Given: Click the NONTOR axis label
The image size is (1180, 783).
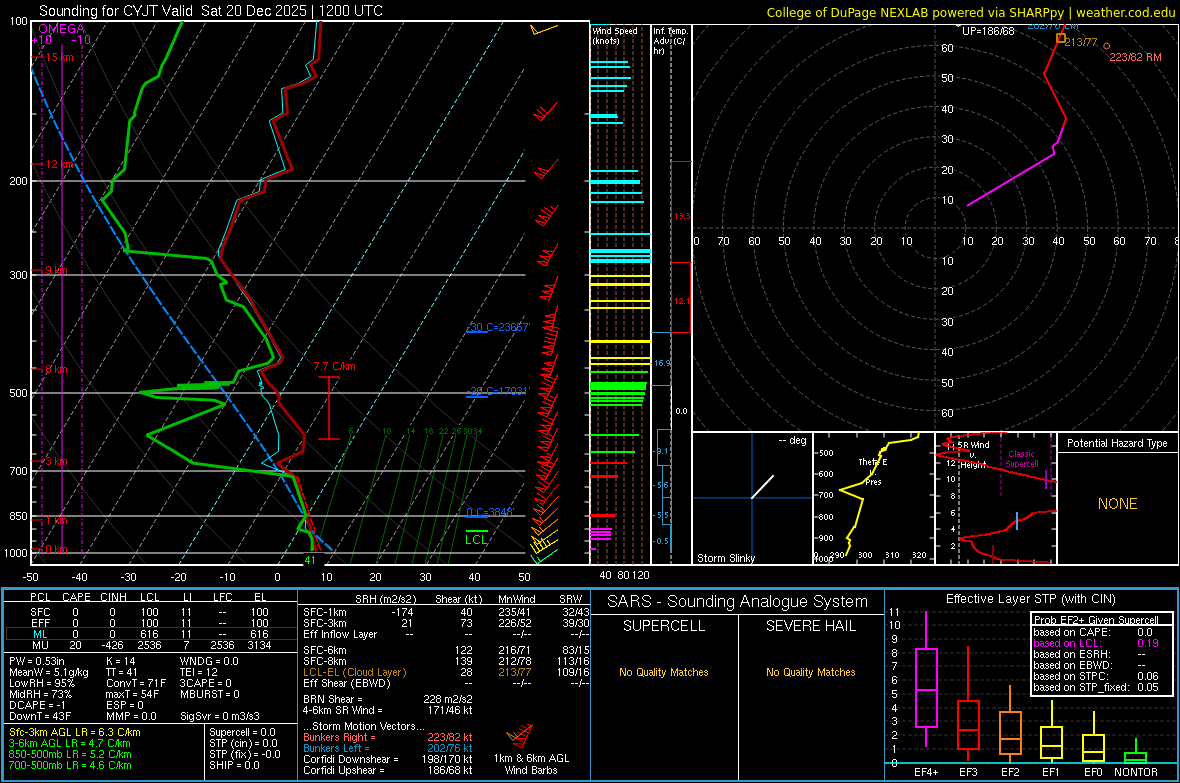Looking at the screenshot, I should [x=1136, y=772].
